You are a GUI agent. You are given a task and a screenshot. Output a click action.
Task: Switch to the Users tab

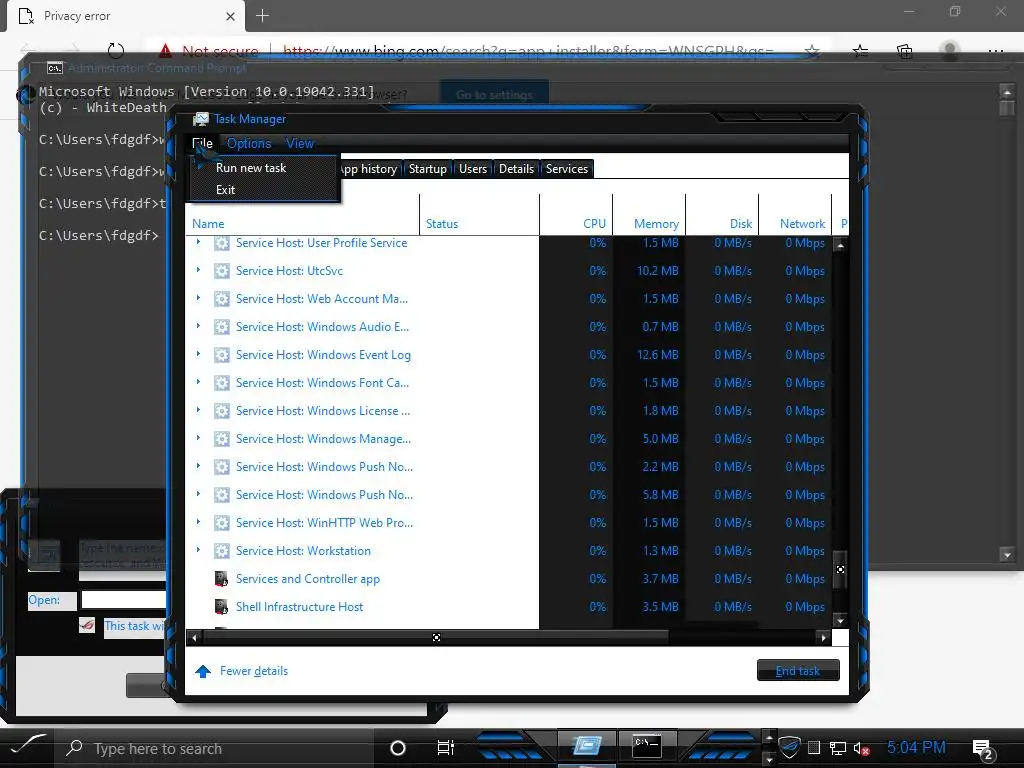(473, 168)
